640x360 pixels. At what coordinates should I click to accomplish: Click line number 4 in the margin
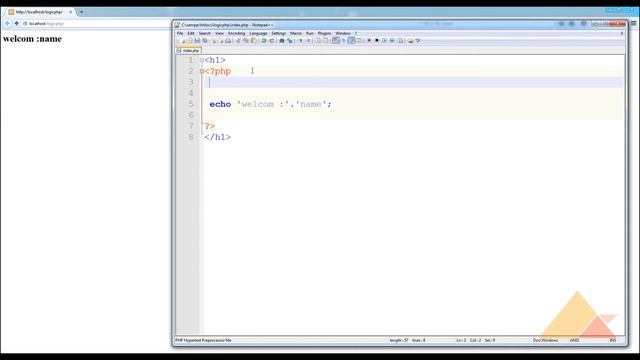[x=191, y=93]
